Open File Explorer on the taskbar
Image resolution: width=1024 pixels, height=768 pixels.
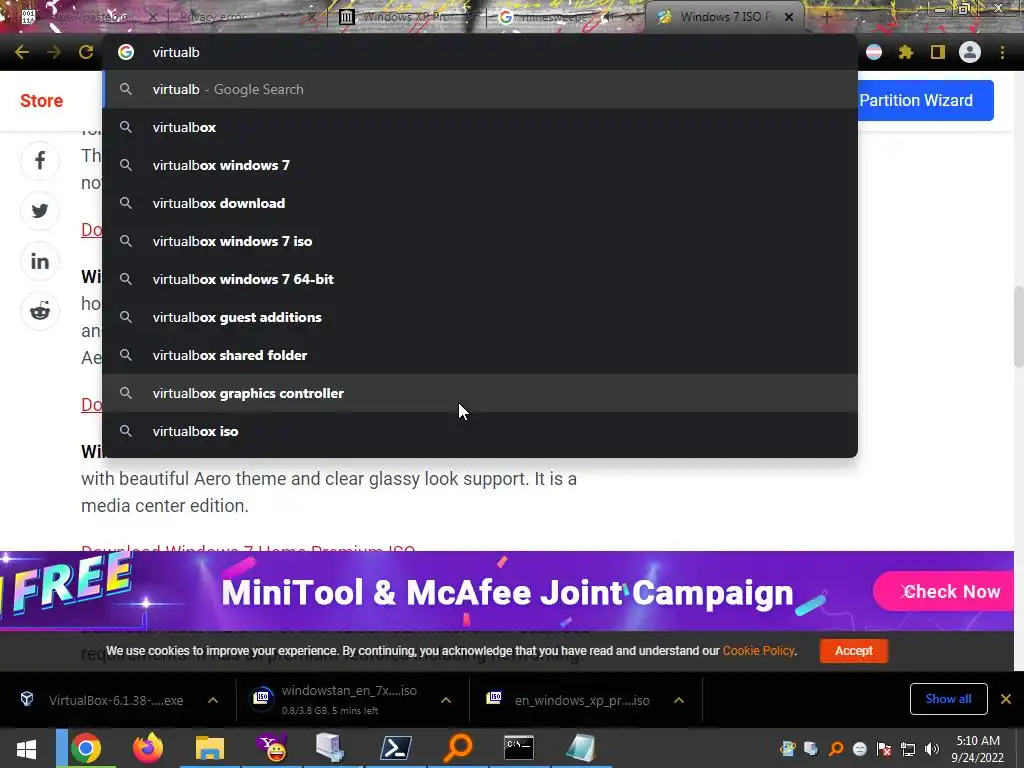(x=210, y=748)
